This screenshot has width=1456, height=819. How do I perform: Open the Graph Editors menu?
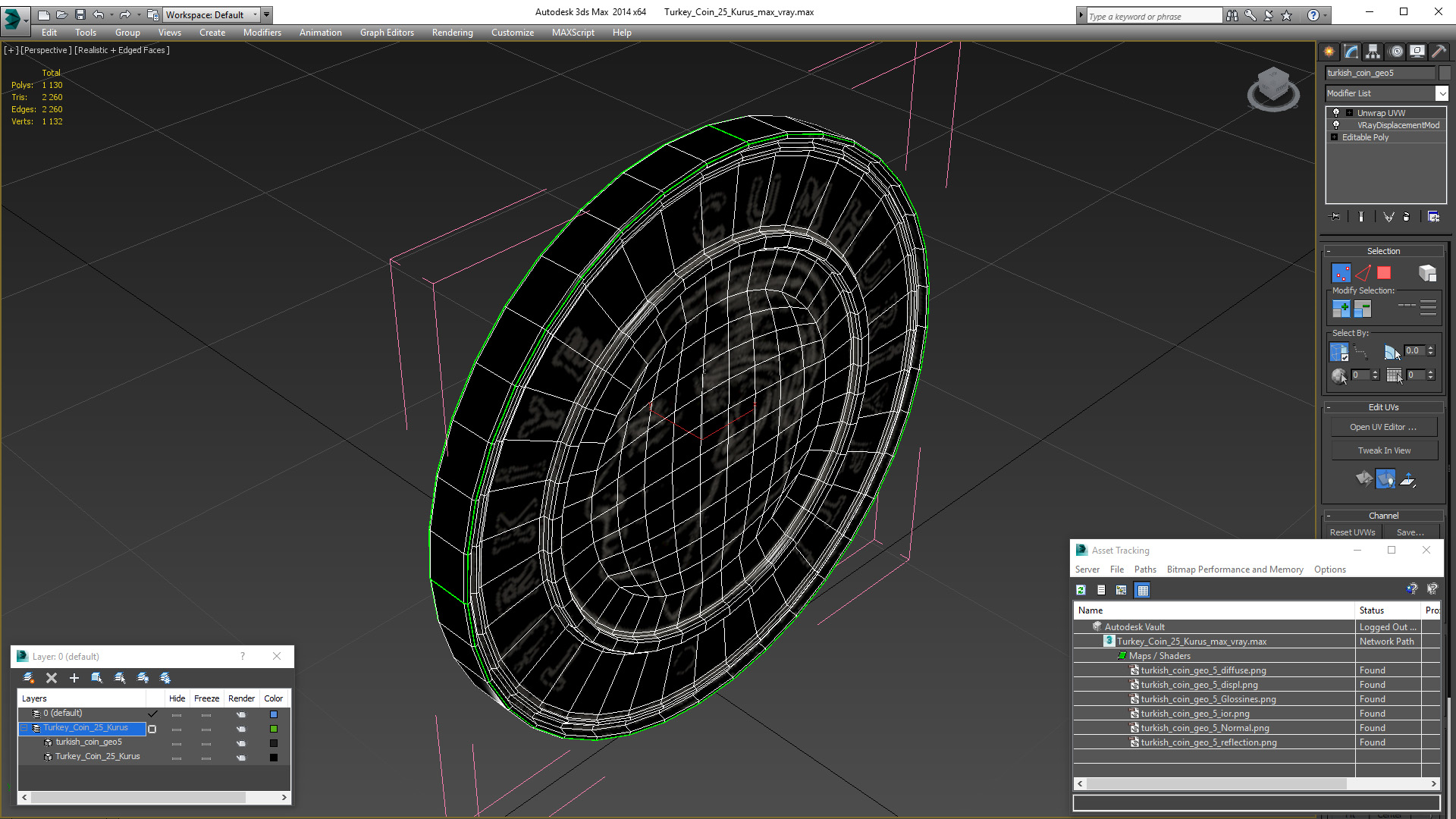tap(387, 33)
